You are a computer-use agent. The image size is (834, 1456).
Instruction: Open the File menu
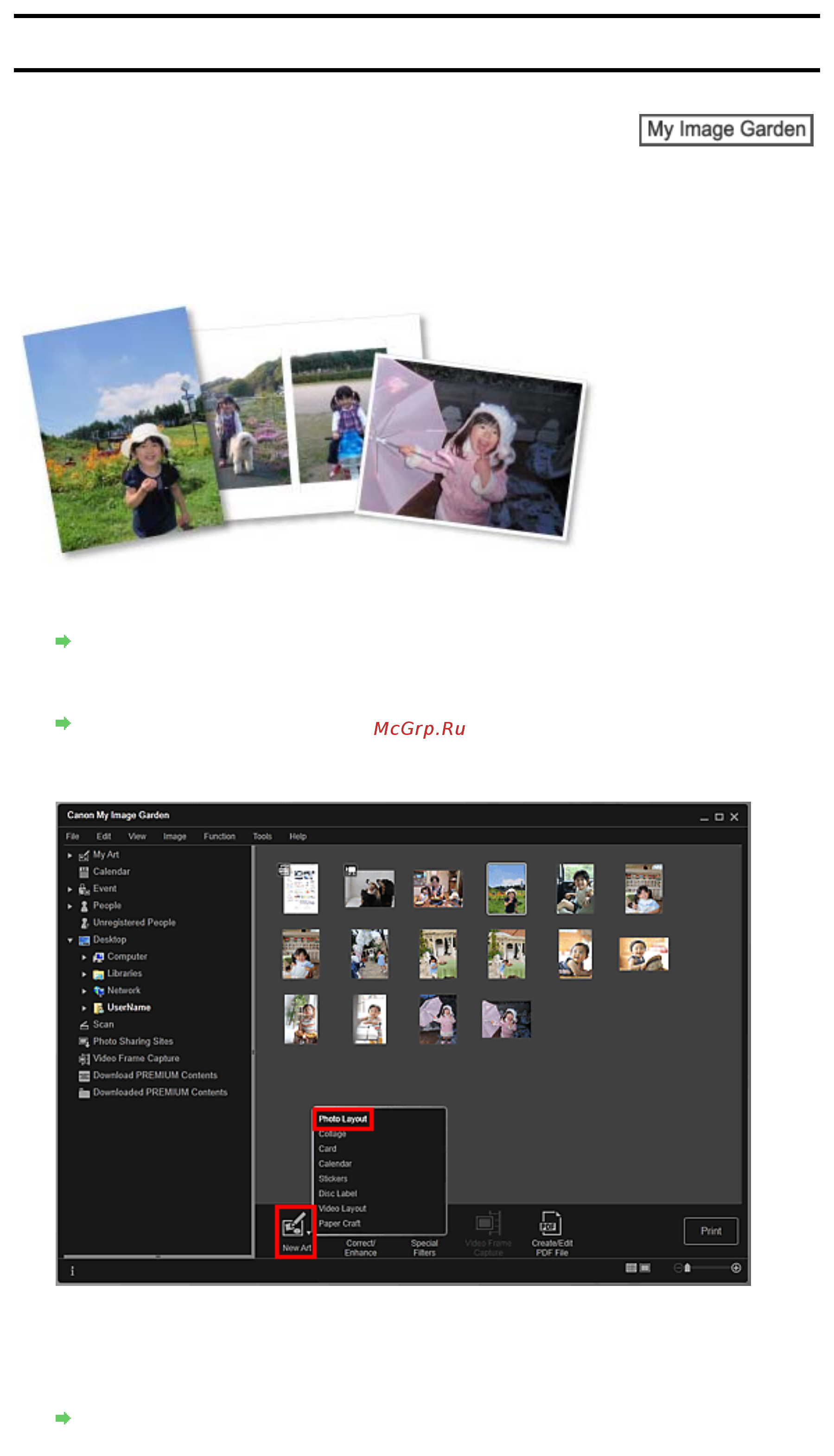73,836
